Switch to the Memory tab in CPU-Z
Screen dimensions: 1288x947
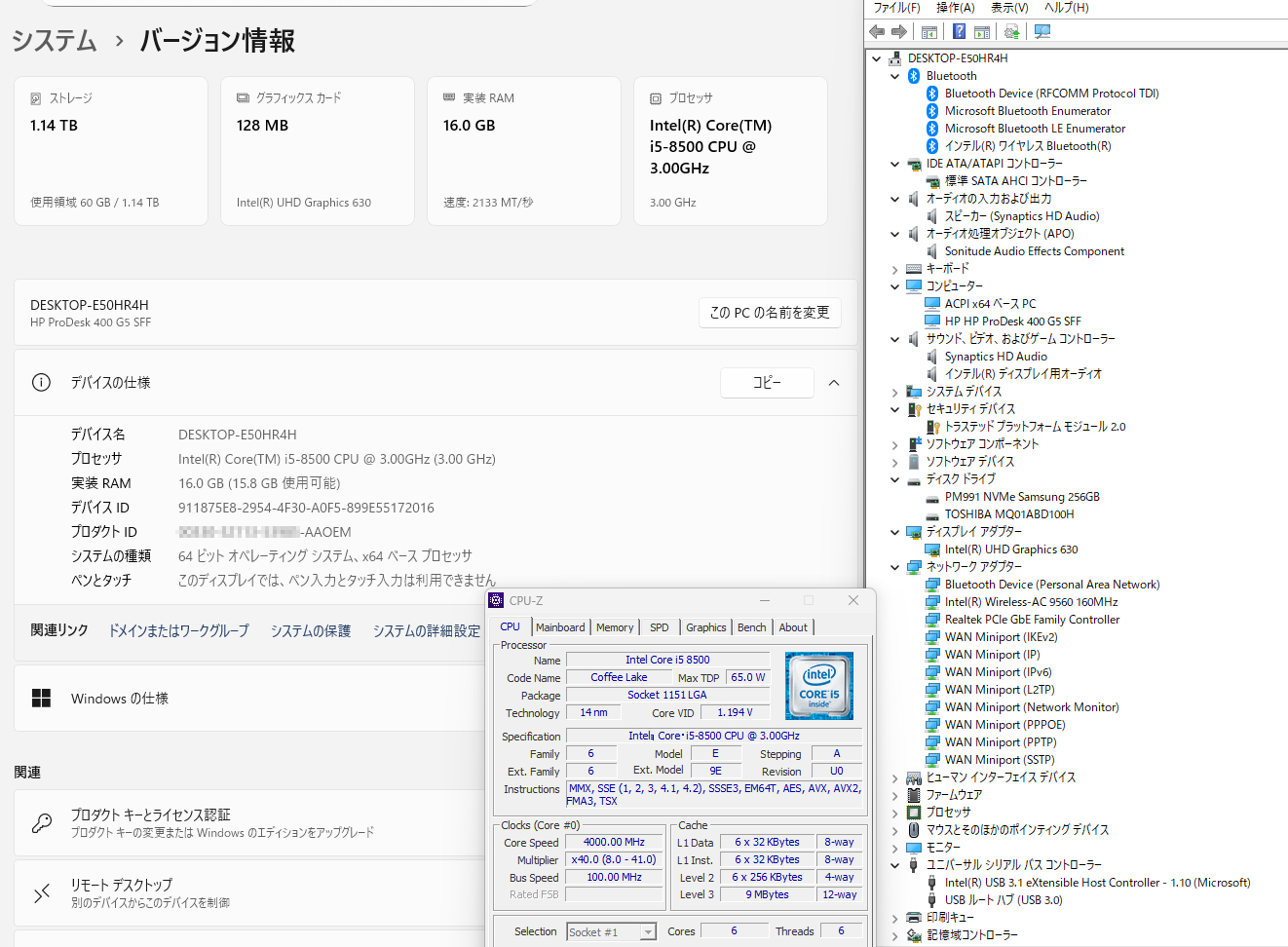pyautogui.click(x=615, y=627)
